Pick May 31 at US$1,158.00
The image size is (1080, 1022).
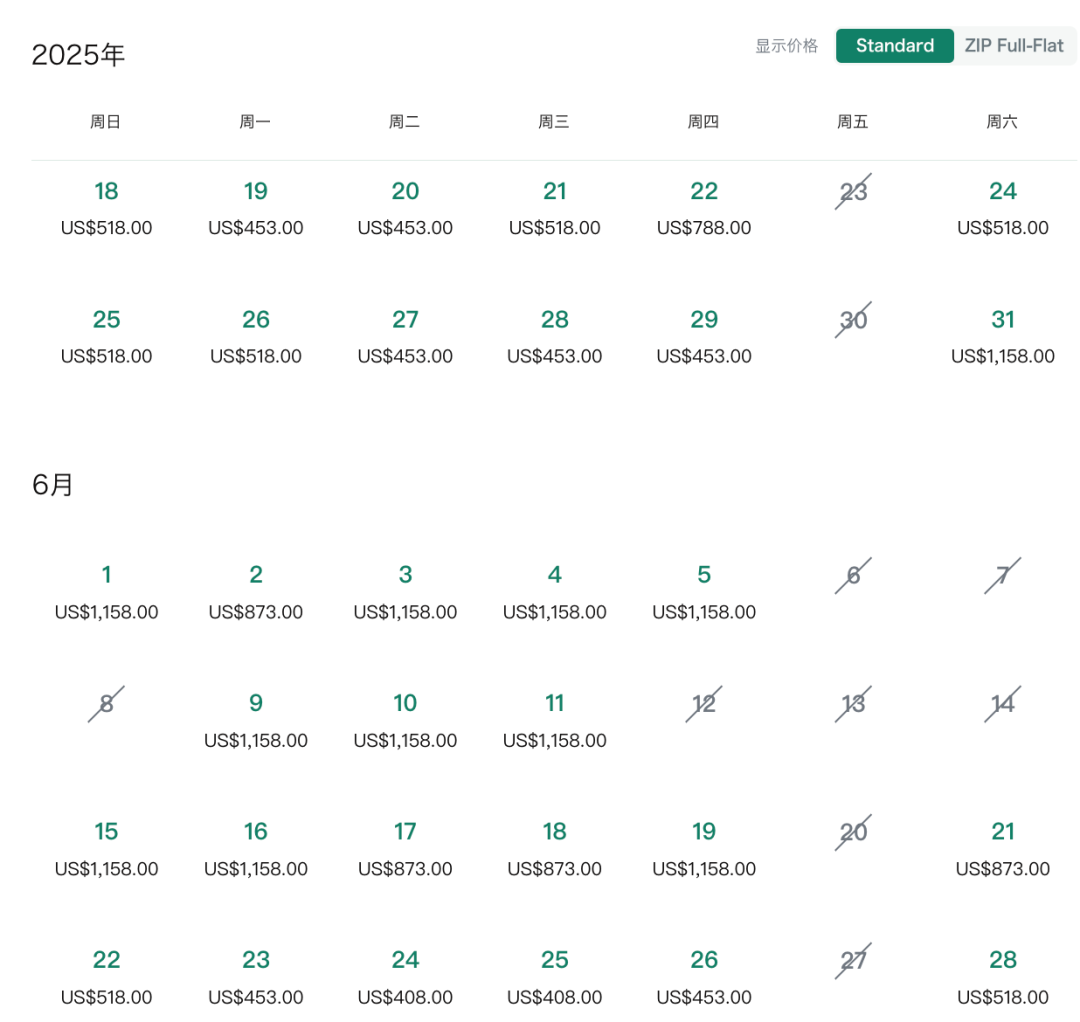tap(1003, 336)
